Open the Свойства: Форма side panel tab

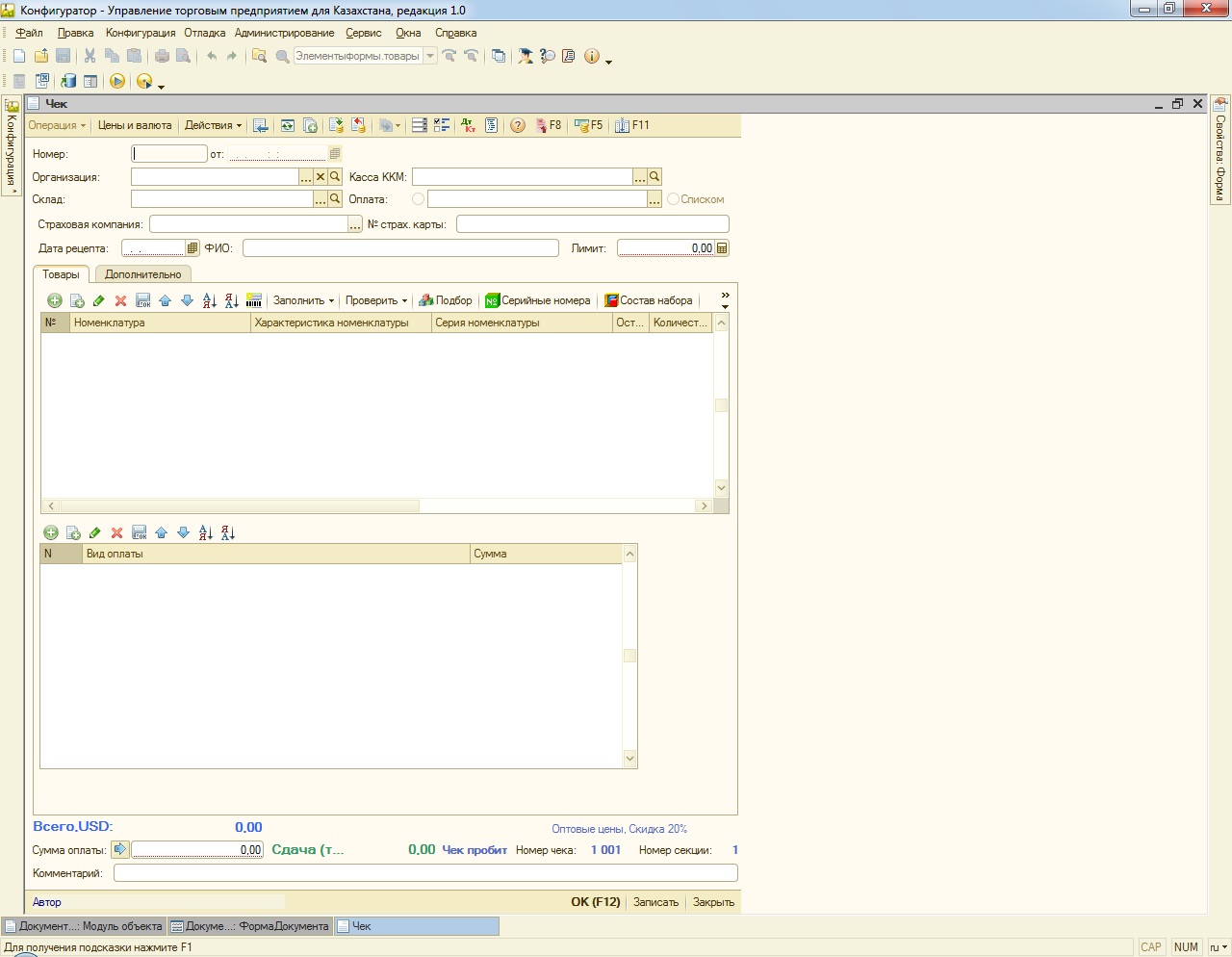tap(1220, 150)
